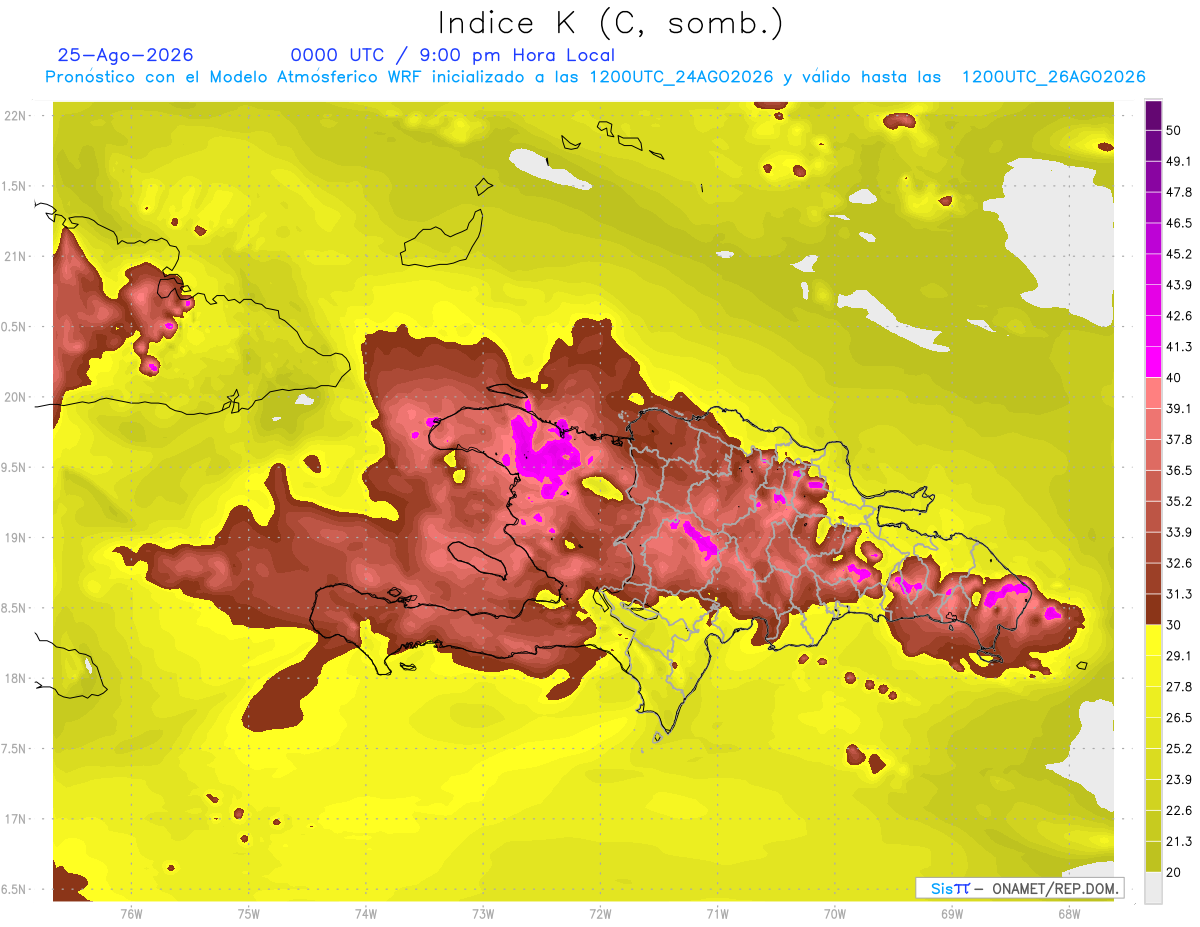
Task: Click the colorbar value '40'
Action: (x=1174, y=377)
